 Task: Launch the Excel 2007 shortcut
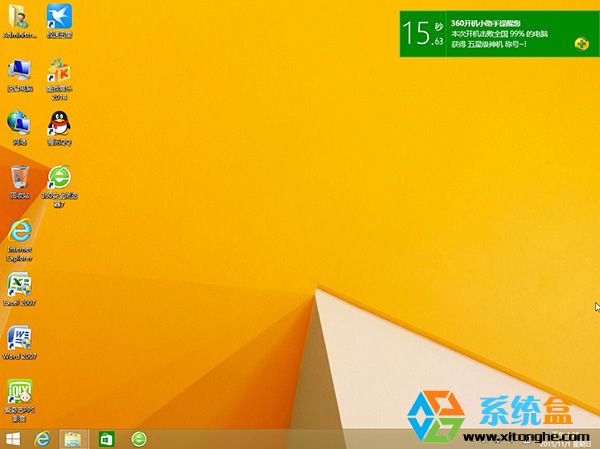pyautogui.click(x=20, y=285)
